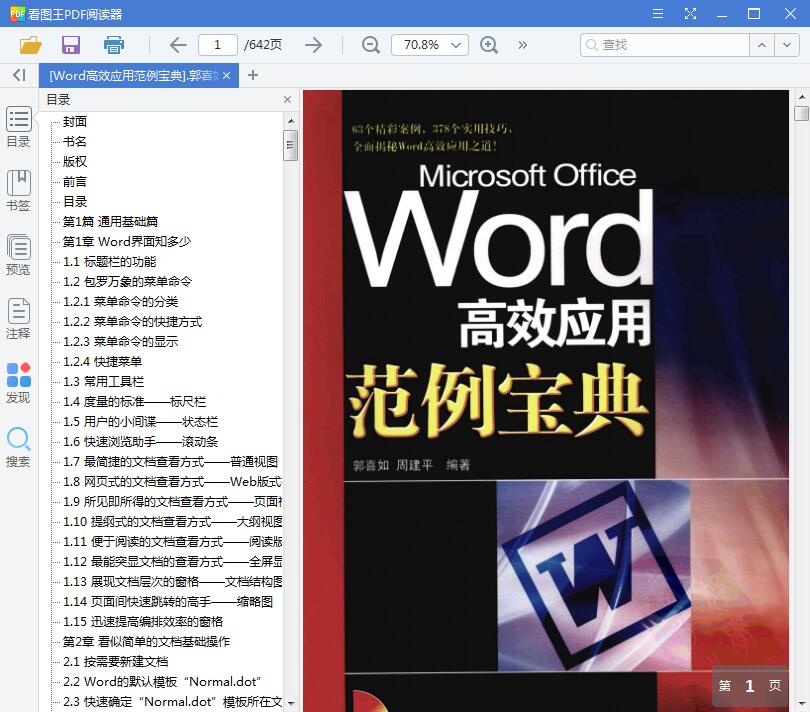Select 第1章 Word界面知多少 entry

[127, 242]
